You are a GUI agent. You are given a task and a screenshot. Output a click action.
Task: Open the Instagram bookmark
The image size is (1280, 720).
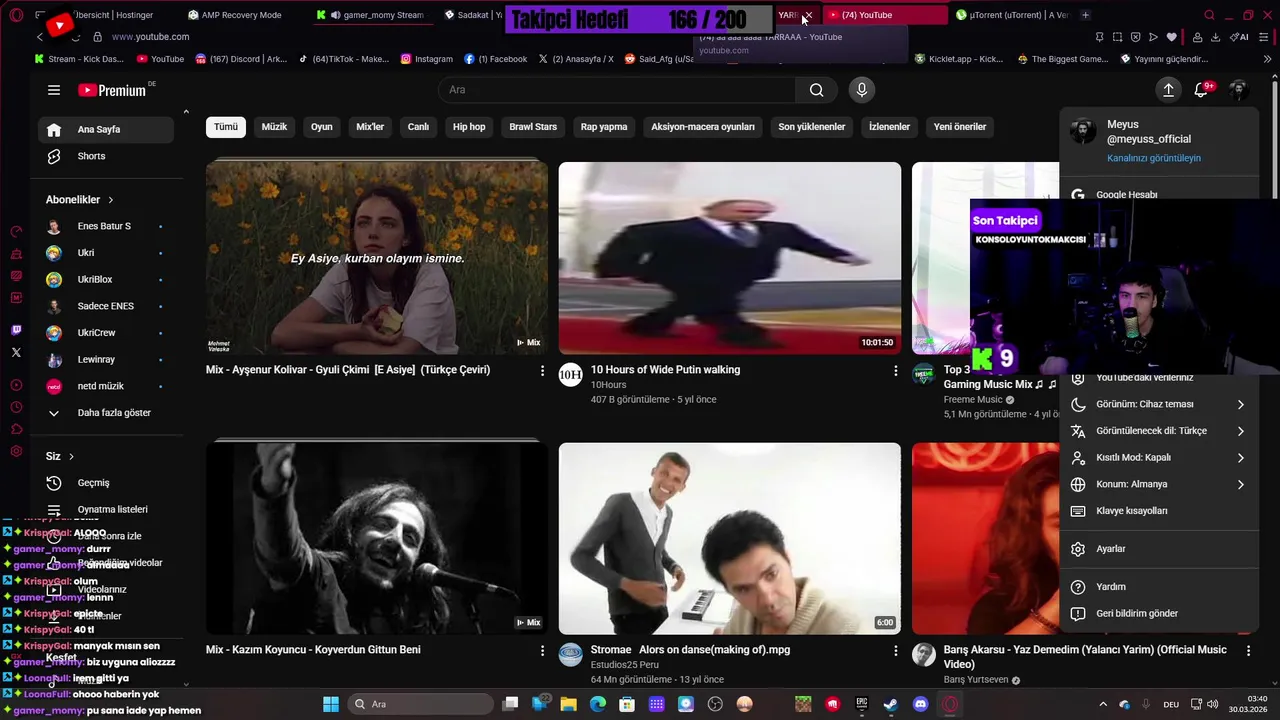[427, 59]
